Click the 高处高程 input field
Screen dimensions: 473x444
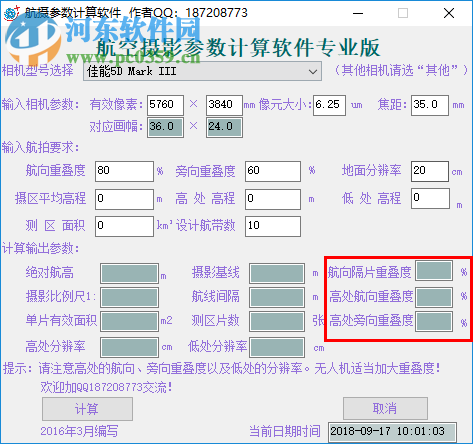(273, 199)
